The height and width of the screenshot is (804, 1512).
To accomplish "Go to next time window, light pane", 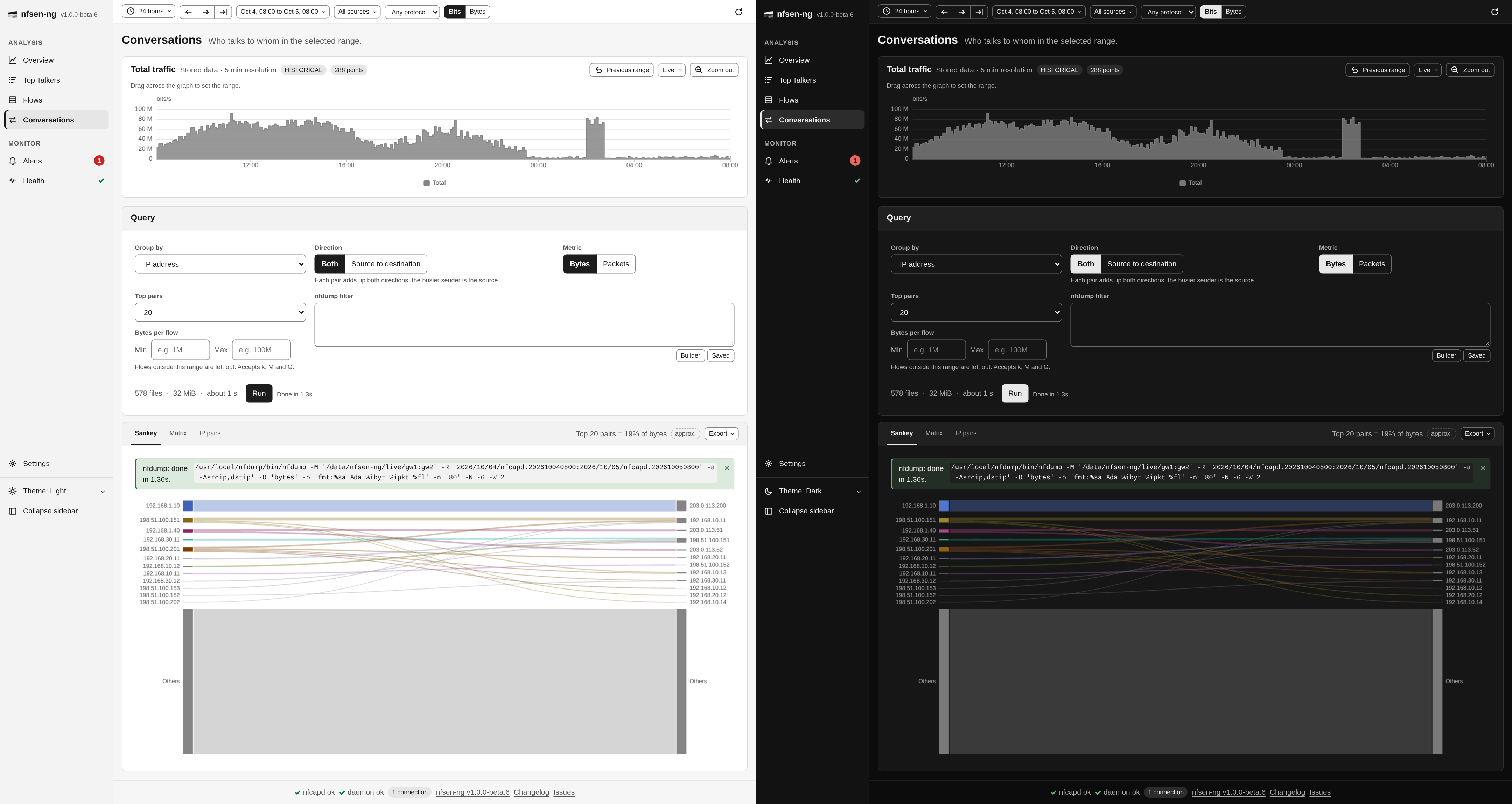I will click(x=205, y=12).
